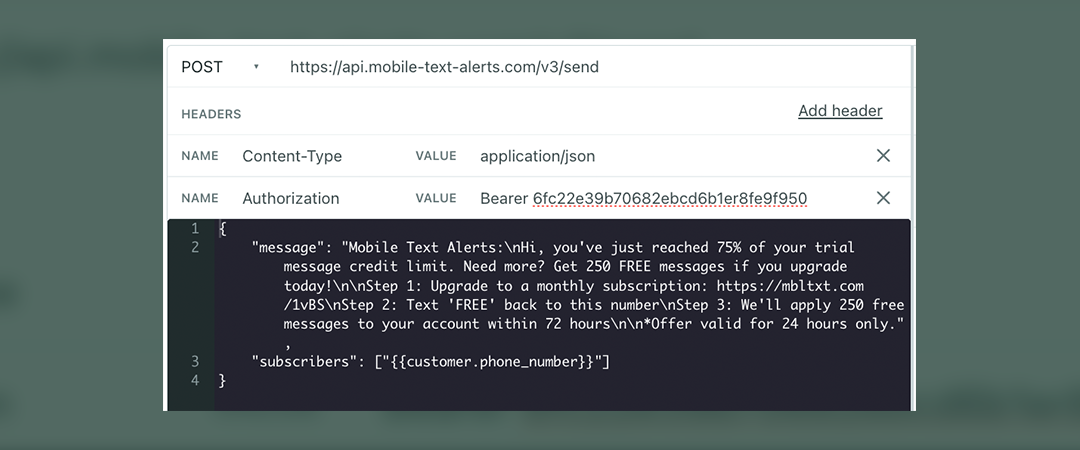Remove the Authorization header
This screenshot has width=1080, height=450.
pos(883,198)
